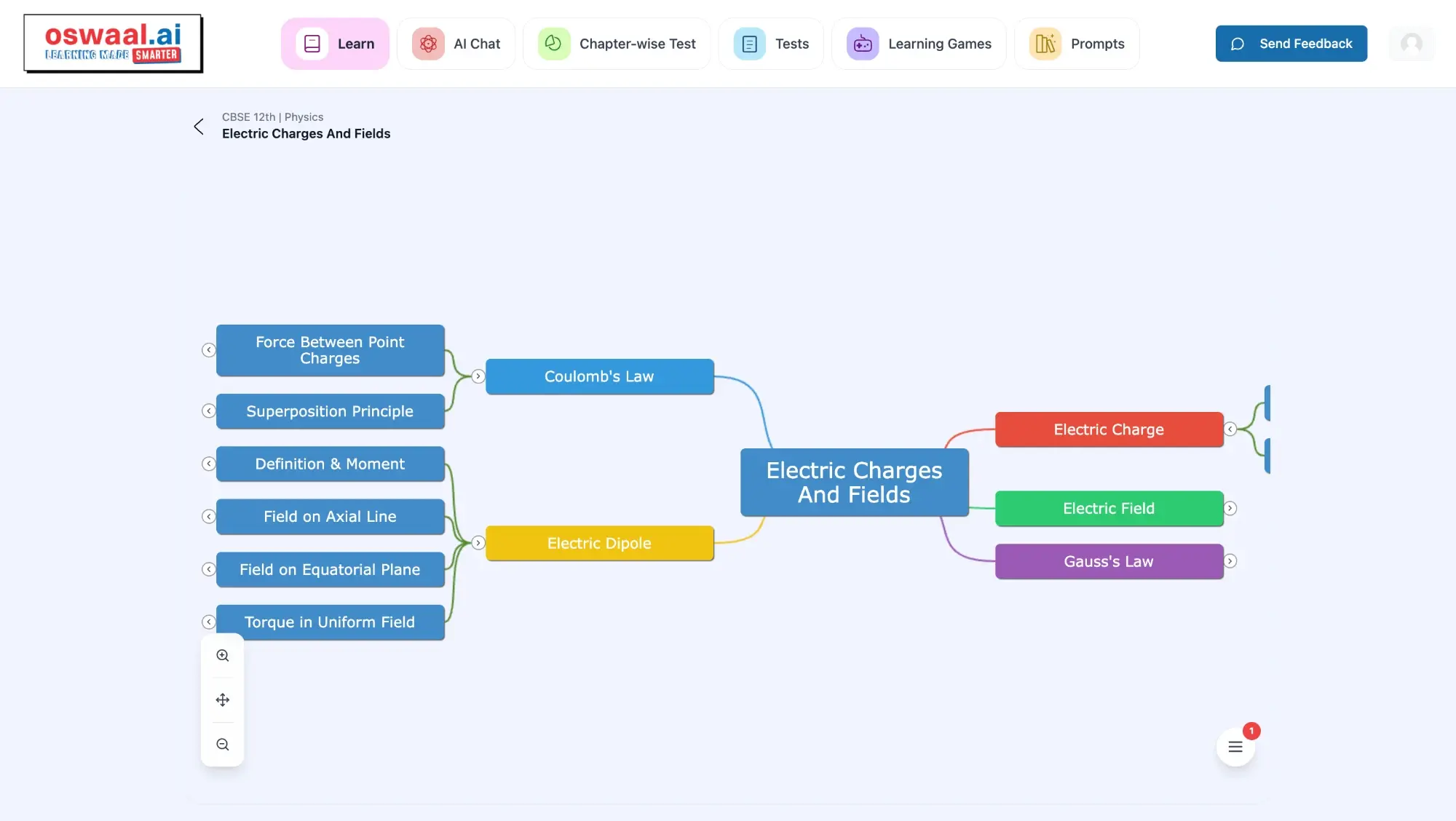Open the user profile avatar
The image size is (1456, 821).
1412,44
